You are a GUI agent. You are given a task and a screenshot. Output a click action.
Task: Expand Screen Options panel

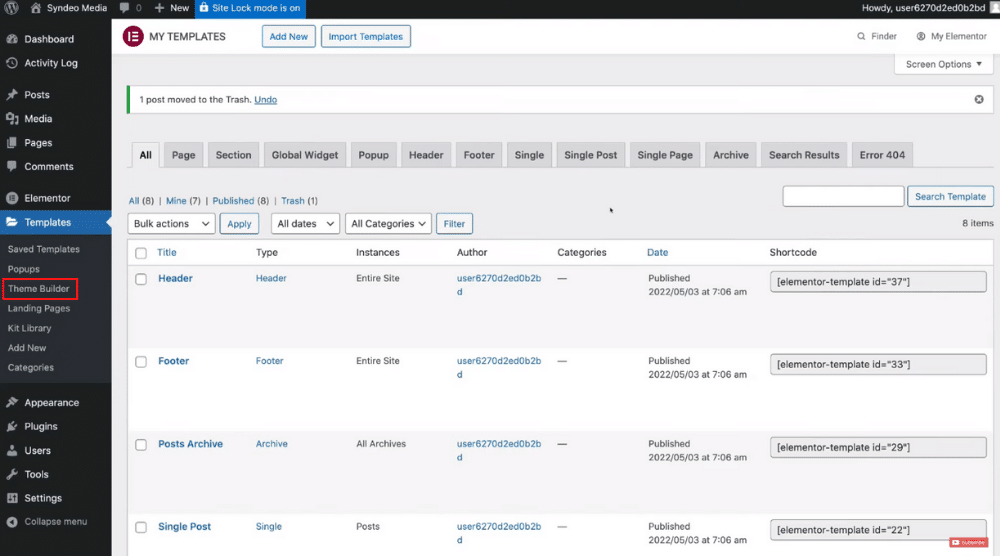[x=943, y=64]
